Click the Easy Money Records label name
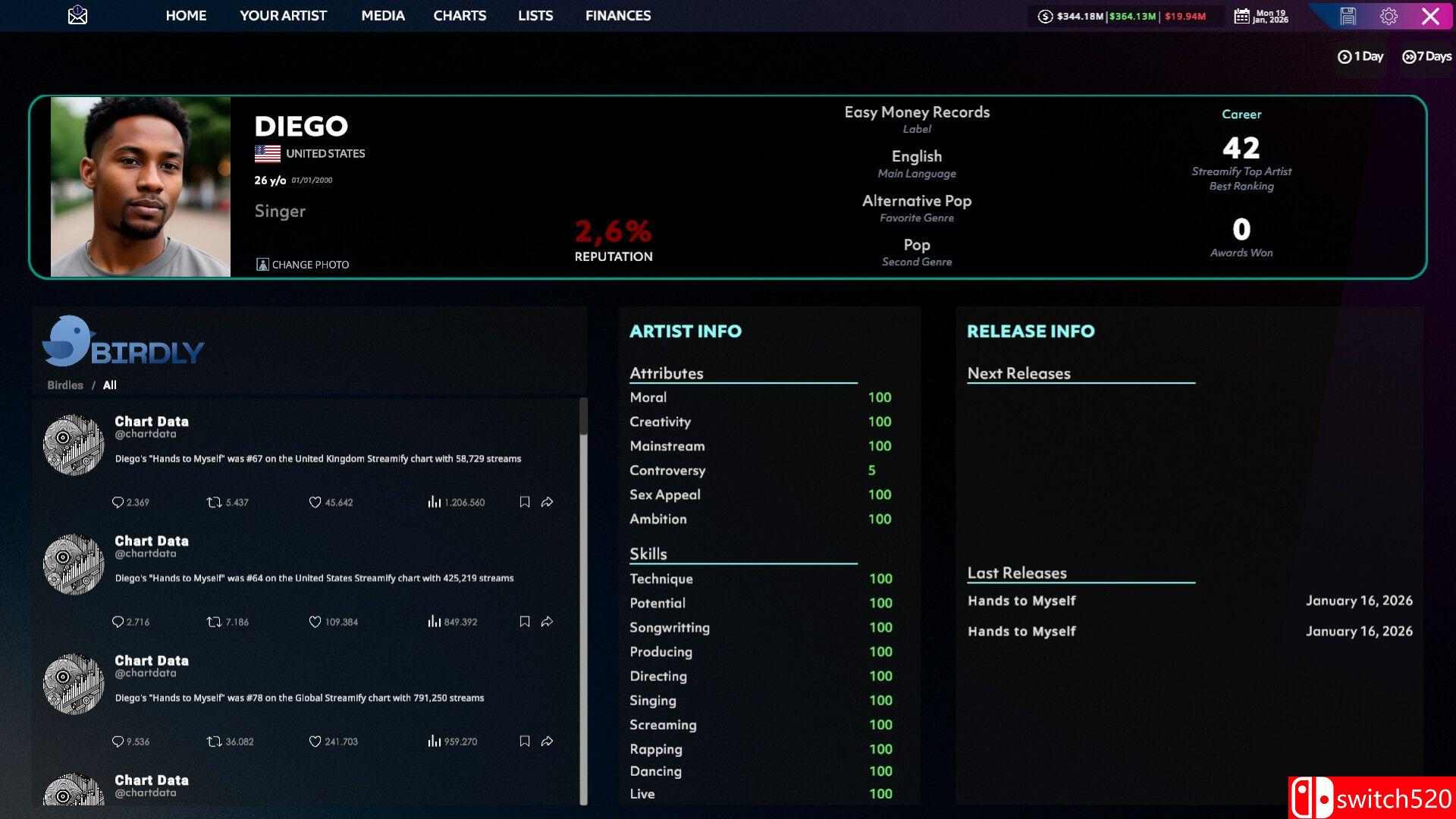This screenshot has width=1456, height=819. point(917,112)
